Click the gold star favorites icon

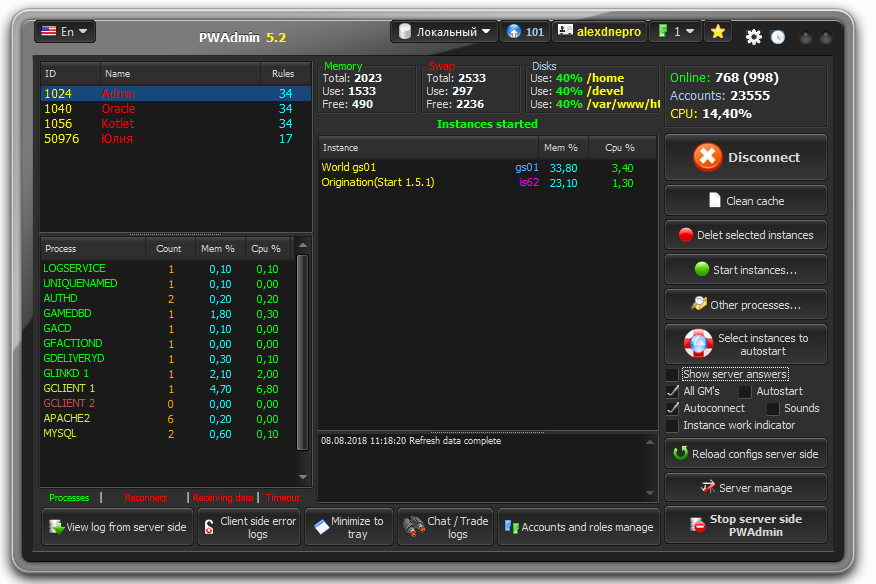coord(718,32)
